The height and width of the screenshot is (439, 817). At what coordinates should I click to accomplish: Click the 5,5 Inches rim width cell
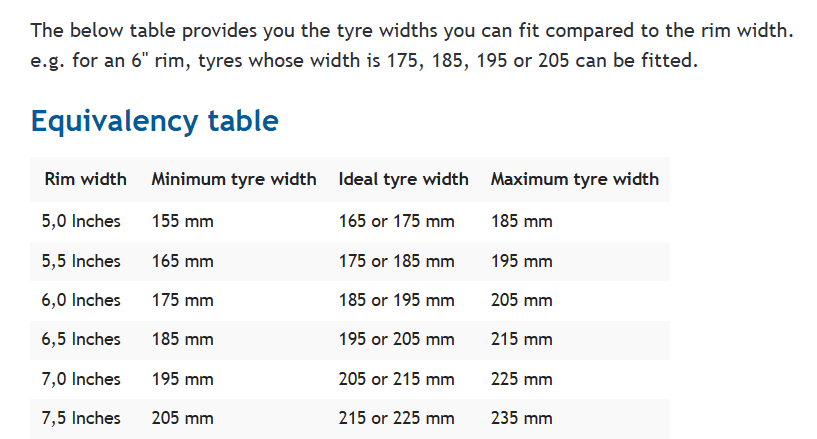pyautogui.click(x=81, y=261)
